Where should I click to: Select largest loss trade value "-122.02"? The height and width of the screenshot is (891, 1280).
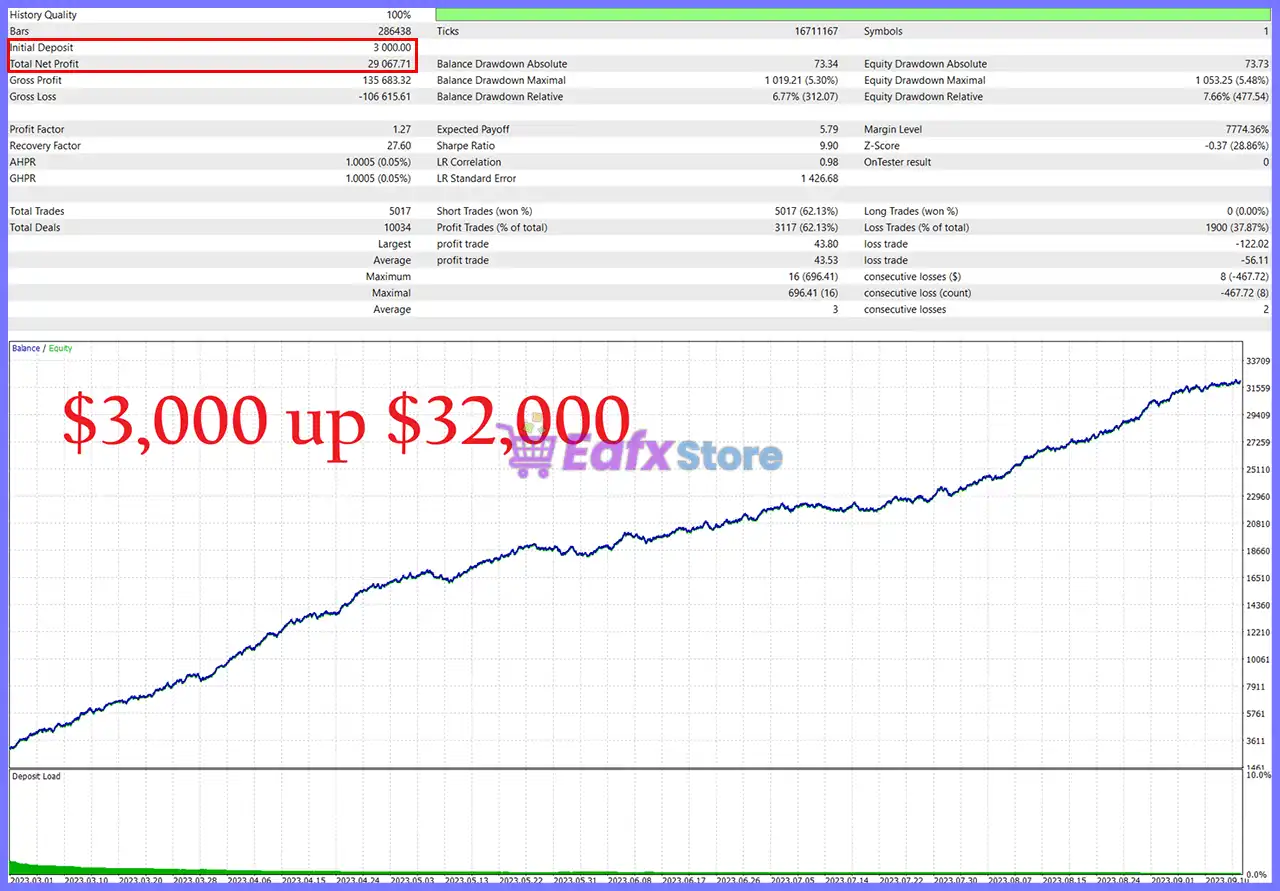1251,244
